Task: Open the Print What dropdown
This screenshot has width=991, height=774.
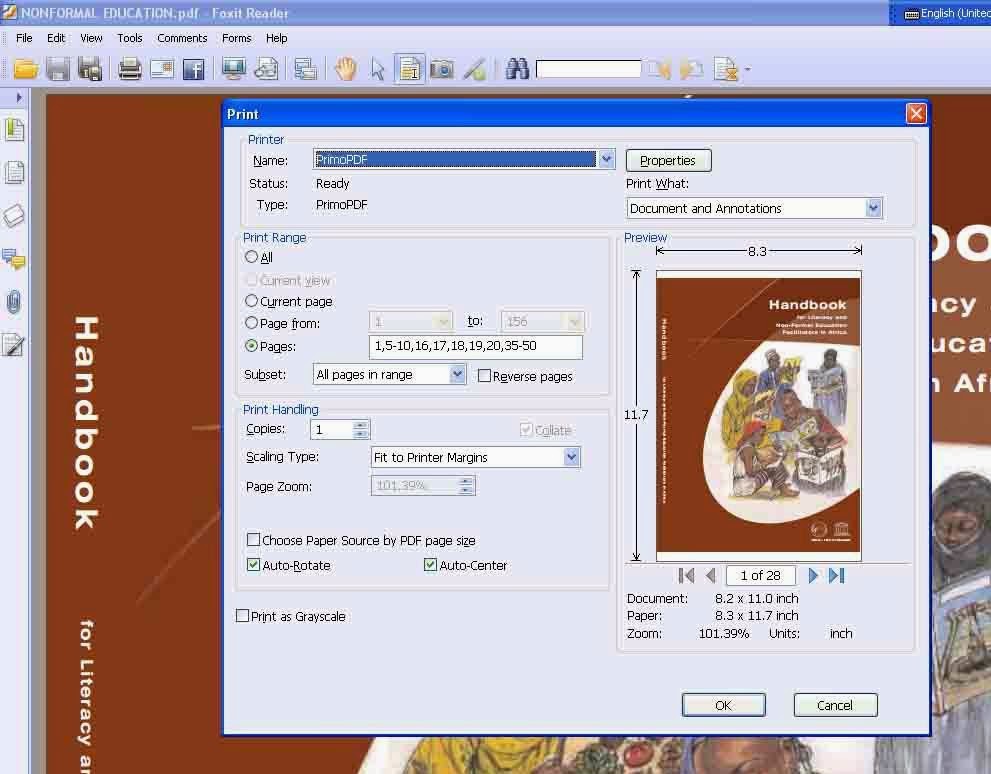Action: click(x=873, y=208)
